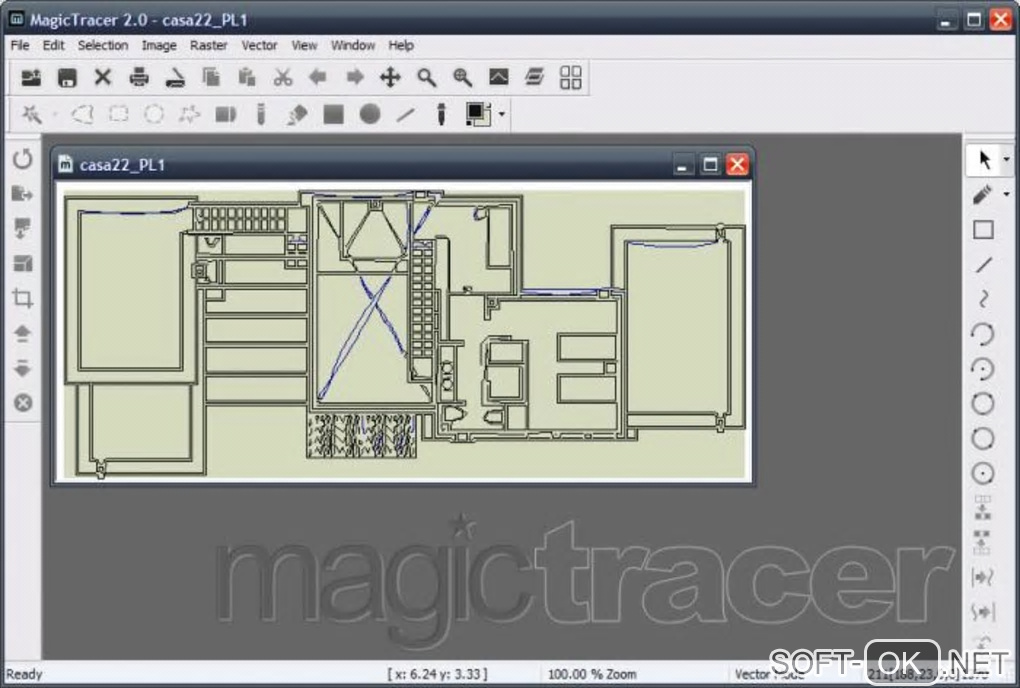Screen dimensions: 1020x688
Task: Open the Window menu
Action: coord(353,45)
